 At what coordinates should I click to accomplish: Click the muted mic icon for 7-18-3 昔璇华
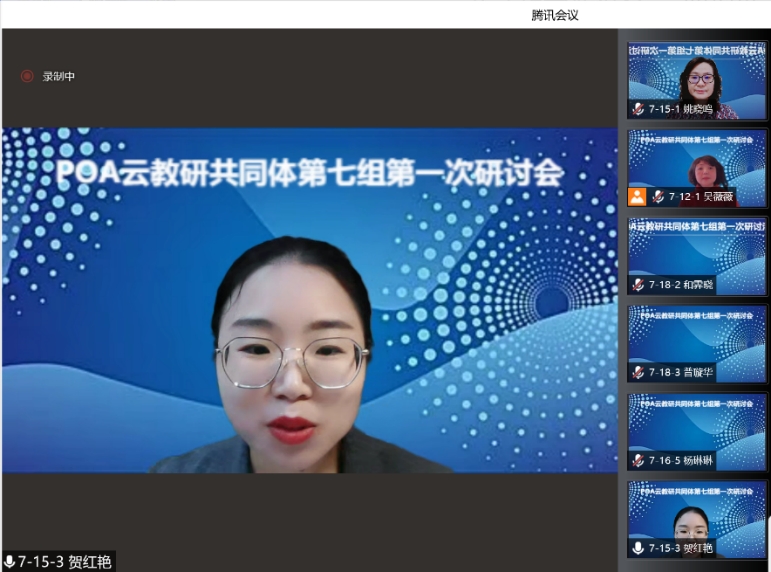point(638,373)
